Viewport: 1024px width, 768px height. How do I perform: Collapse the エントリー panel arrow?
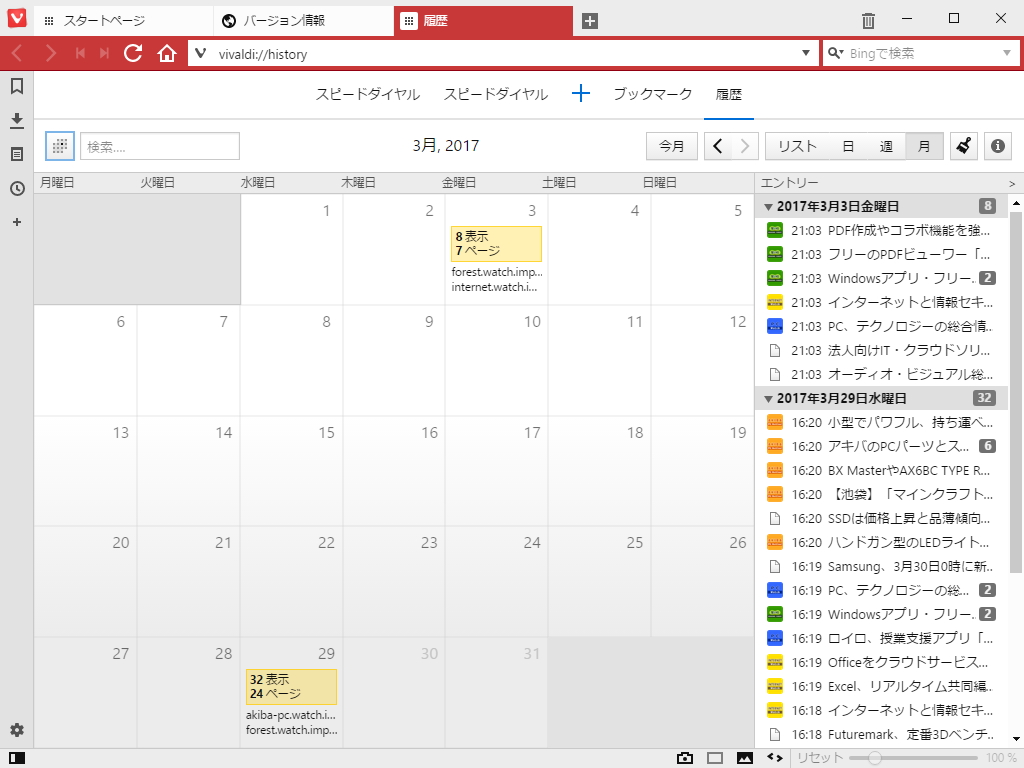pos(1012,184)
